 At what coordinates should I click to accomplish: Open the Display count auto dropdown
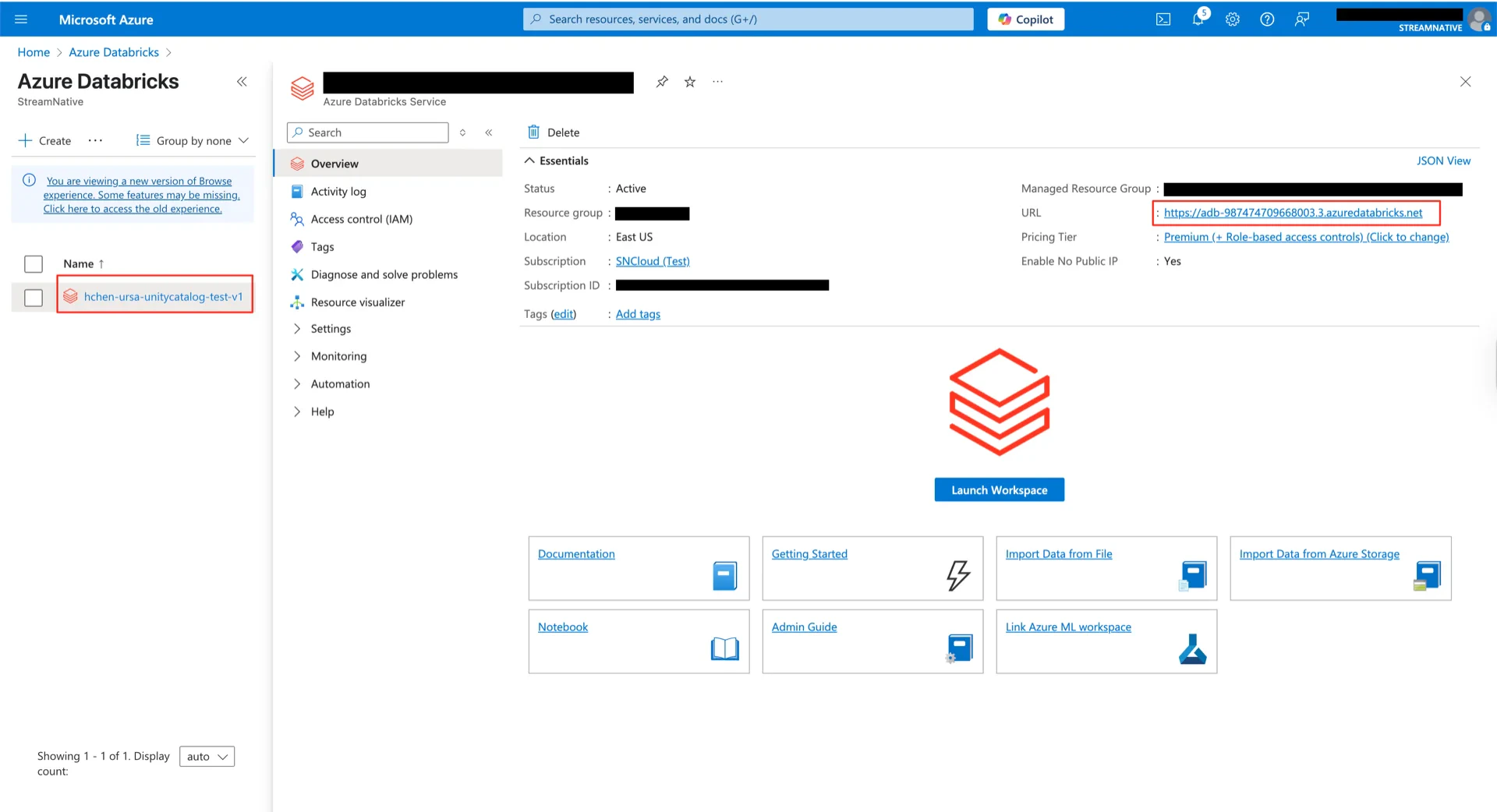pos(207,757)
